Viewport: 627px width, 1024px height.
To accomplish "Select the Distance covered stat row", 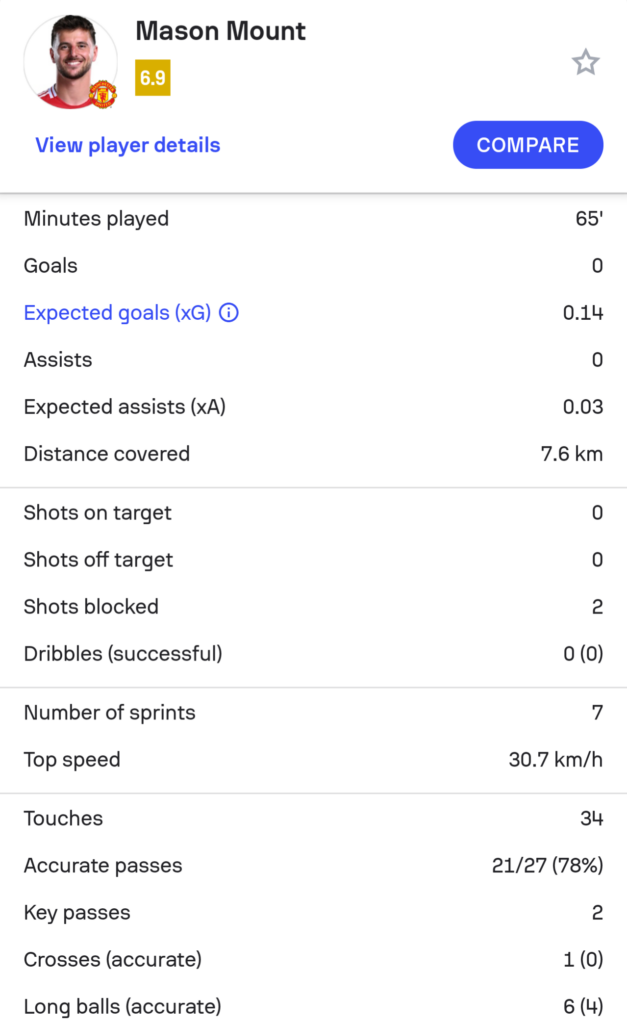I will tap(313, 454).
